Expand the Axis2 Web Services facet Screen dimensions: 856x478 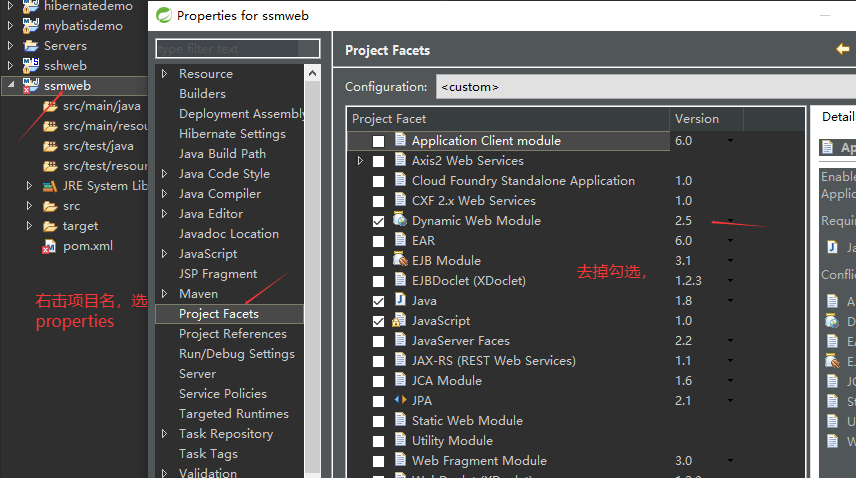pyautogui.click(x=360, y=160)
